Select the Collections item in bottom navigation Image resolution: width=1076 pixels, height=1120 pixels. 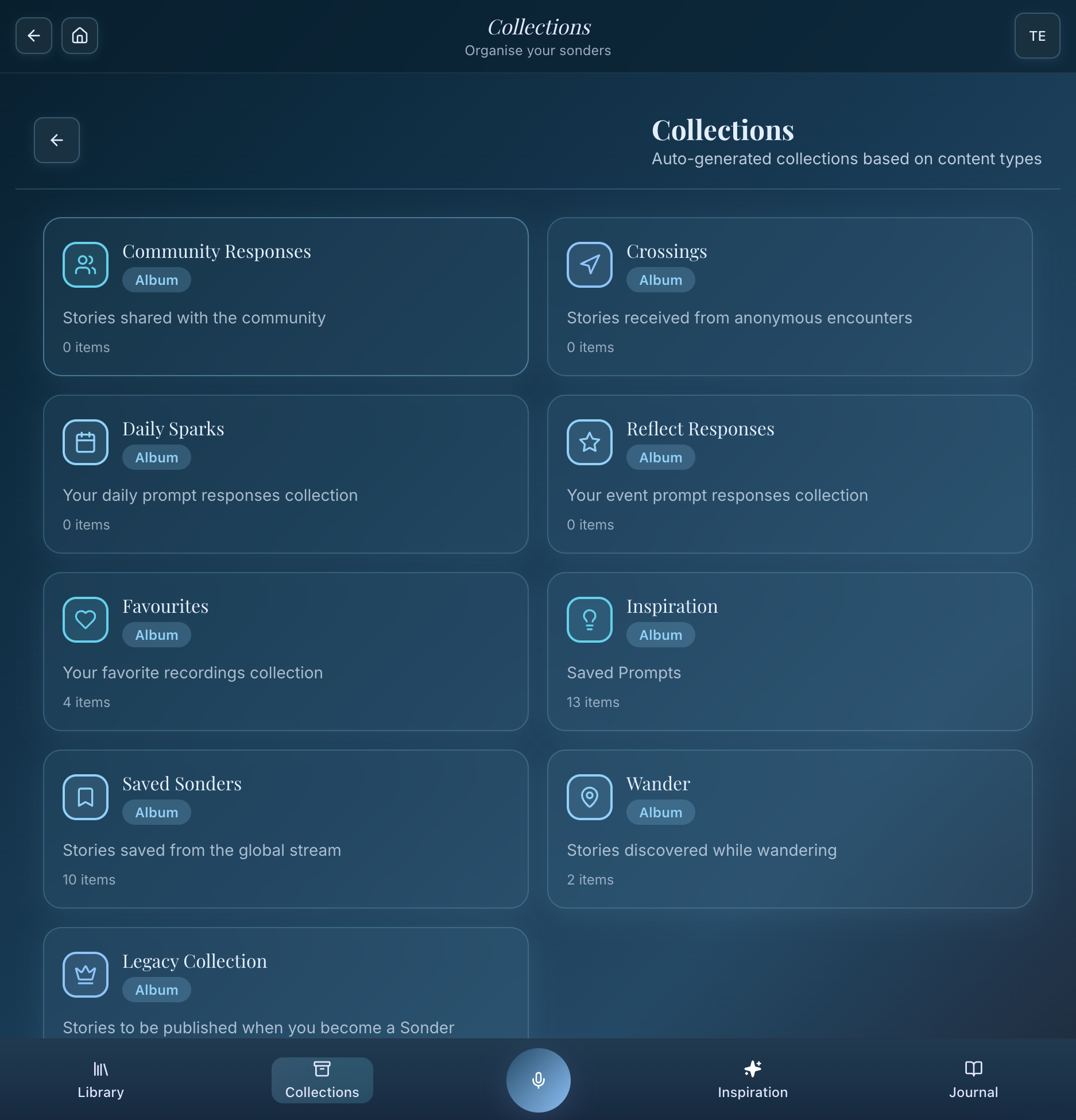(x=322, y=1080)
